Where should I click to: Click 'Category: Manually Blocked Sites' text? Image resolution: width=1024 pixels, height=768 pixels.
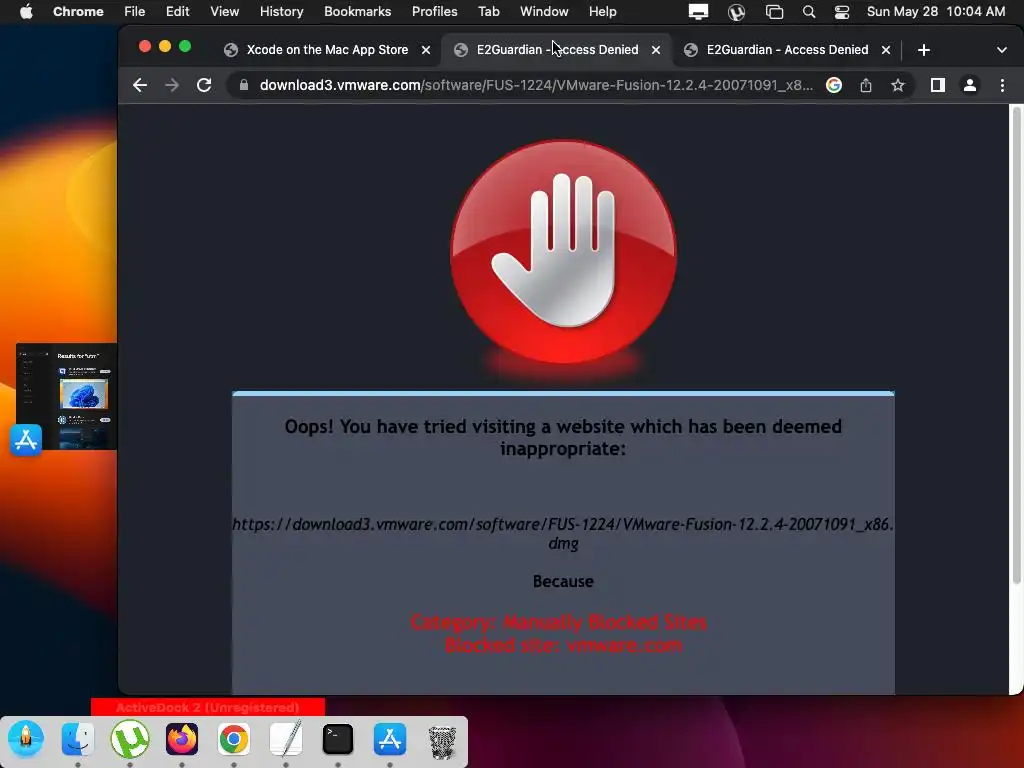click(x=558, y=622)
